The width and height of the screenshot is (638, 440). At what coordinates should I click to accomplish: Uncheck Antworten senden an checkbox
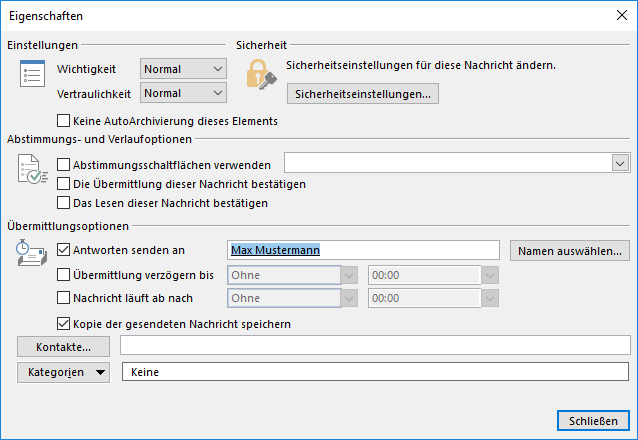(65, 250)
